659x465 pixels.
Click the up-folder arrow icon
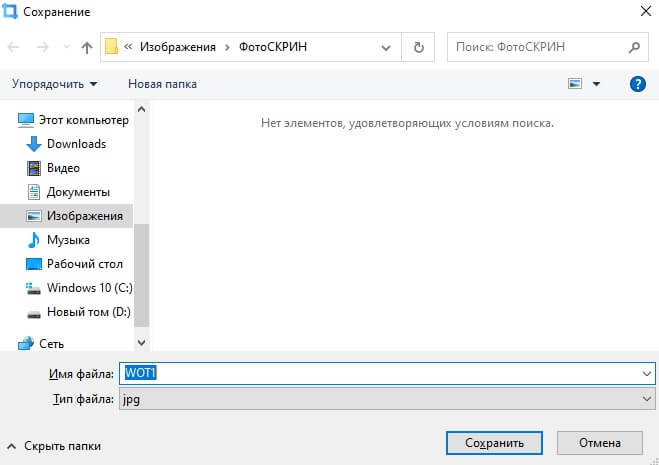click(x=87, y=47)
